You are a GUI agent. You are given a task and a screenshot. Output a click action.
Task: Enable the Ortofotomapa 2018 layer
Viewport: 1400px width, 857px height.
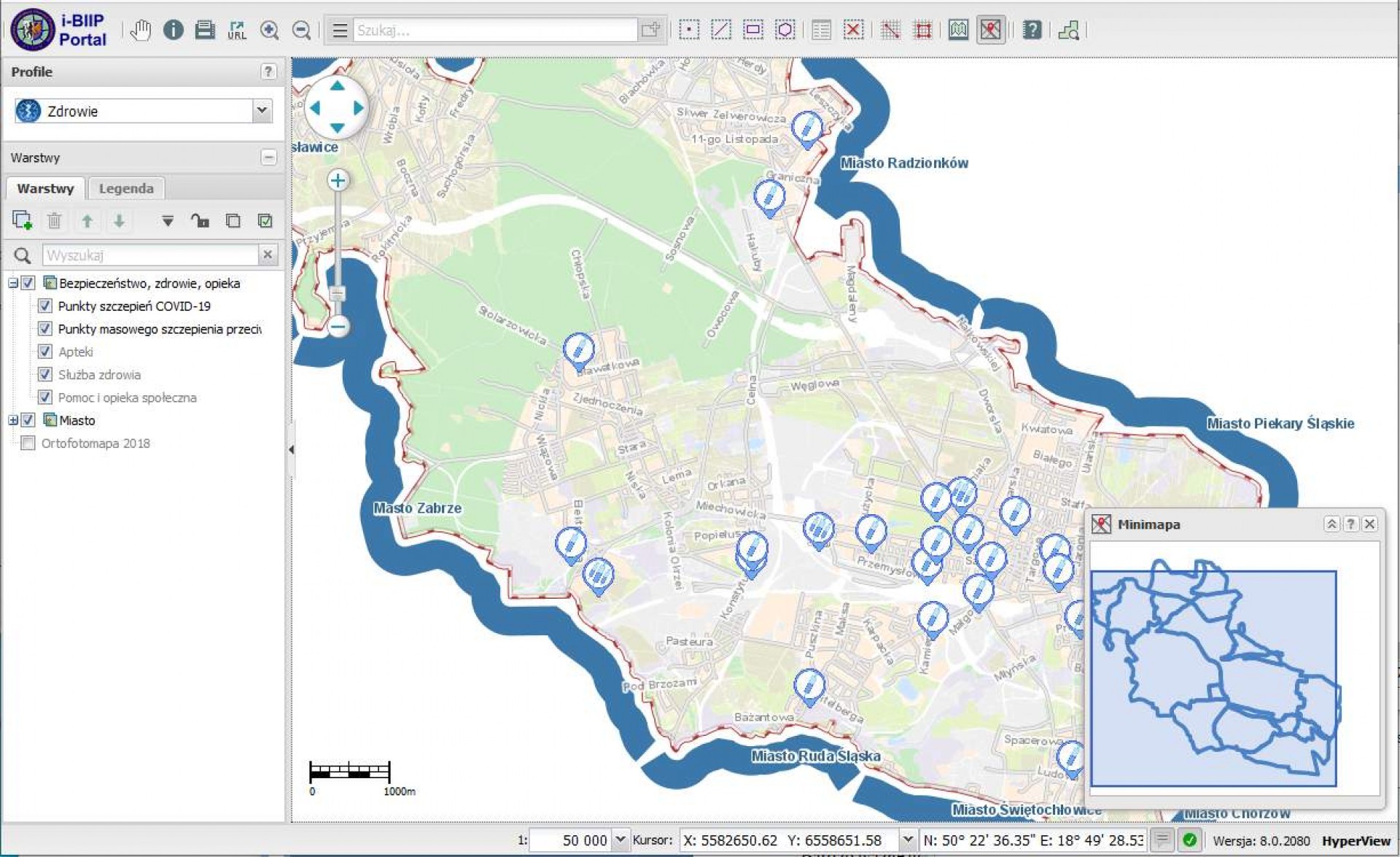click(x=28, y=443)
